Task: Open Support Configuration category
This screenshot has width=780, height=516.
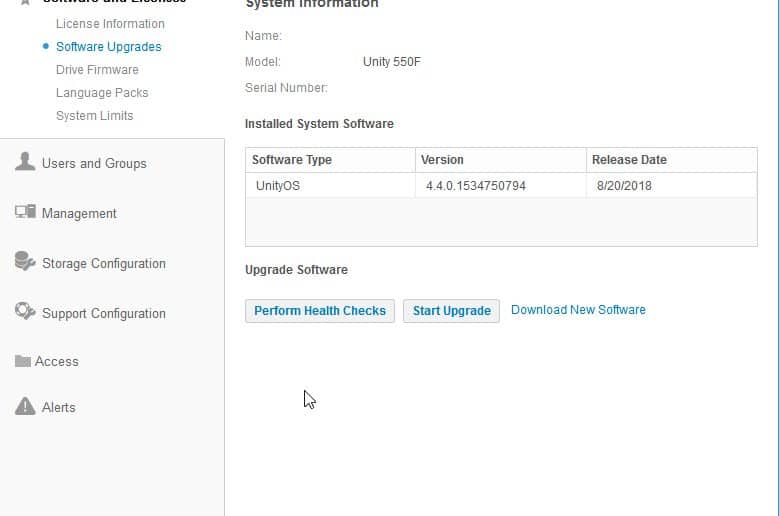Action: coord(103,313)
